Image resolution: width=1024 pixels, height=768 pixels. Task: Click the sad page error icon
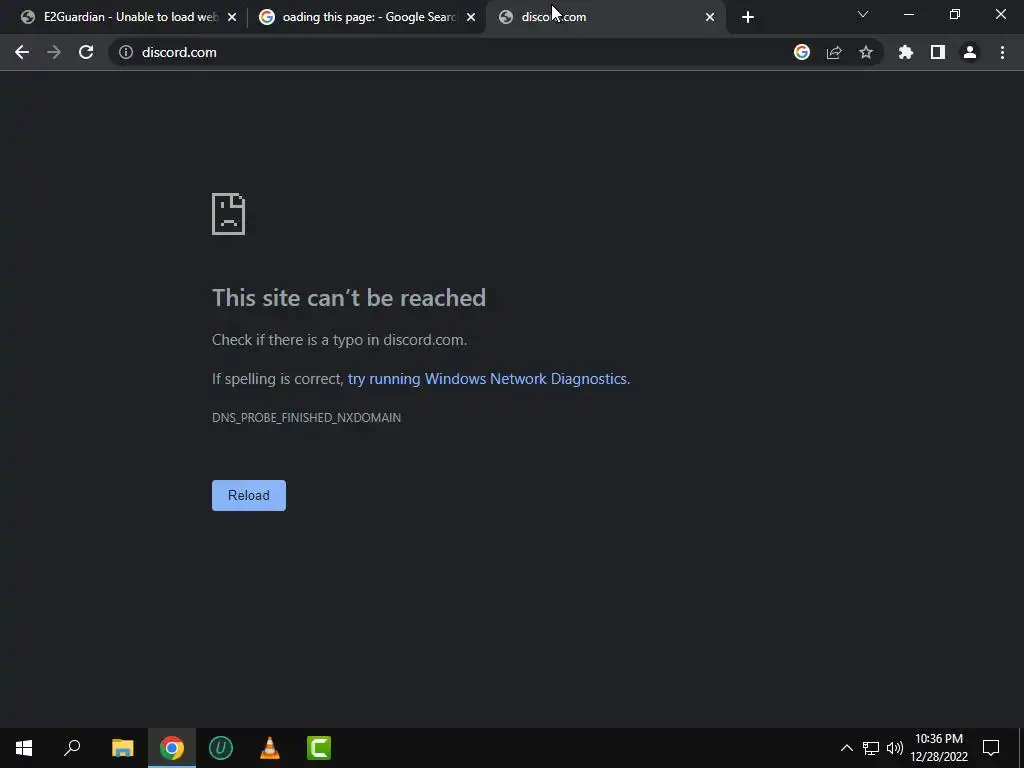pyautogui.click(x=229, y=214)
